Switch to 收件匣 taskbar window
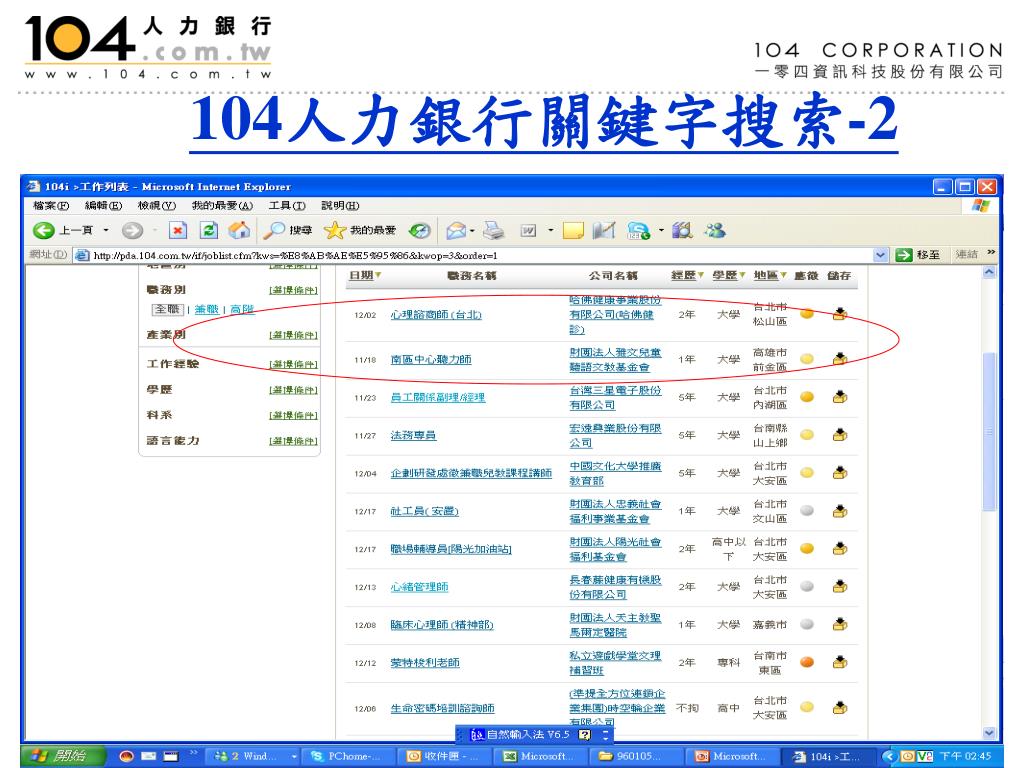 pos(443,756)
